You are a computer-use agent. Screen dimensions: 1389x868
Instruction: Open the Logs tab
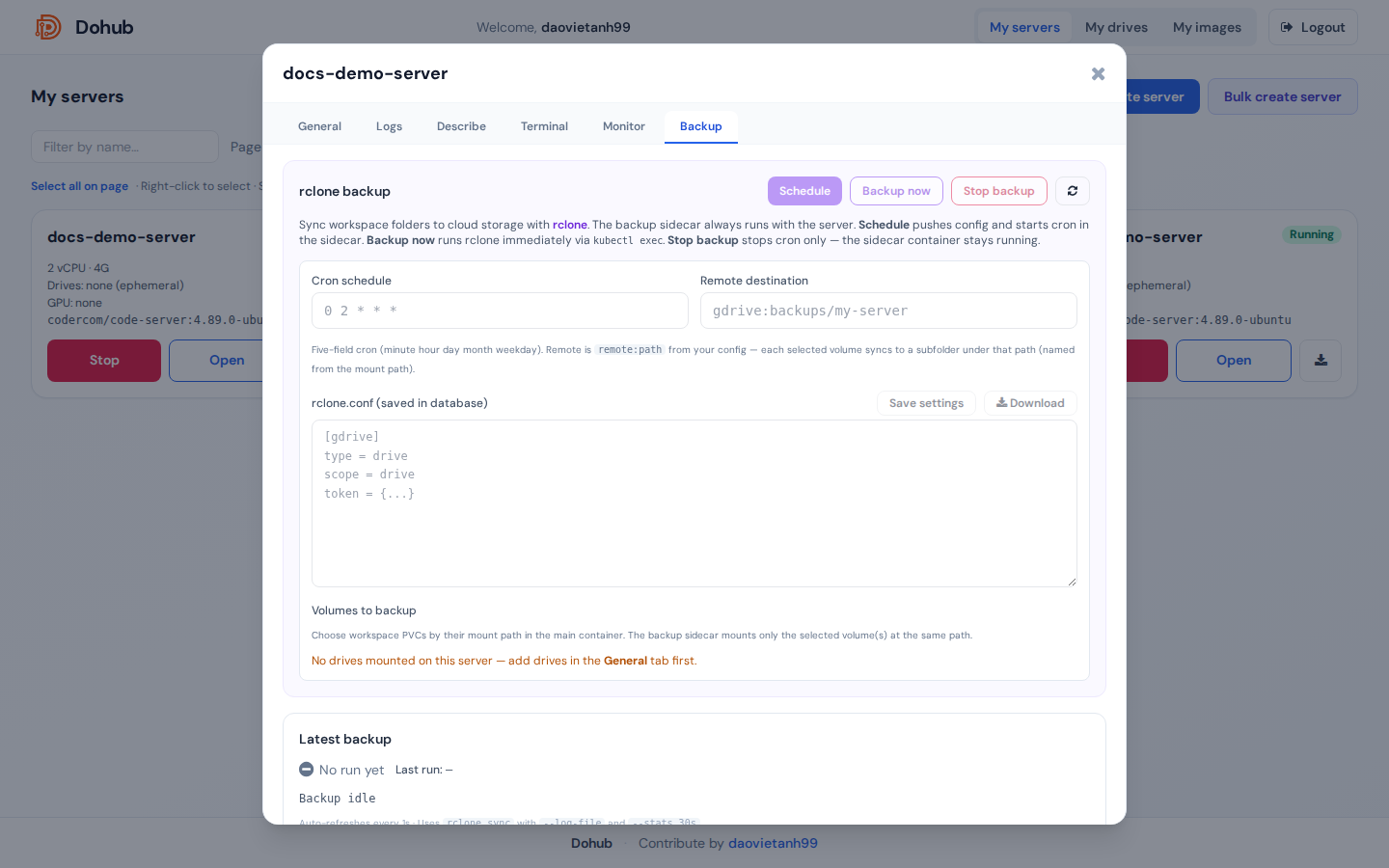click(389, 126)
